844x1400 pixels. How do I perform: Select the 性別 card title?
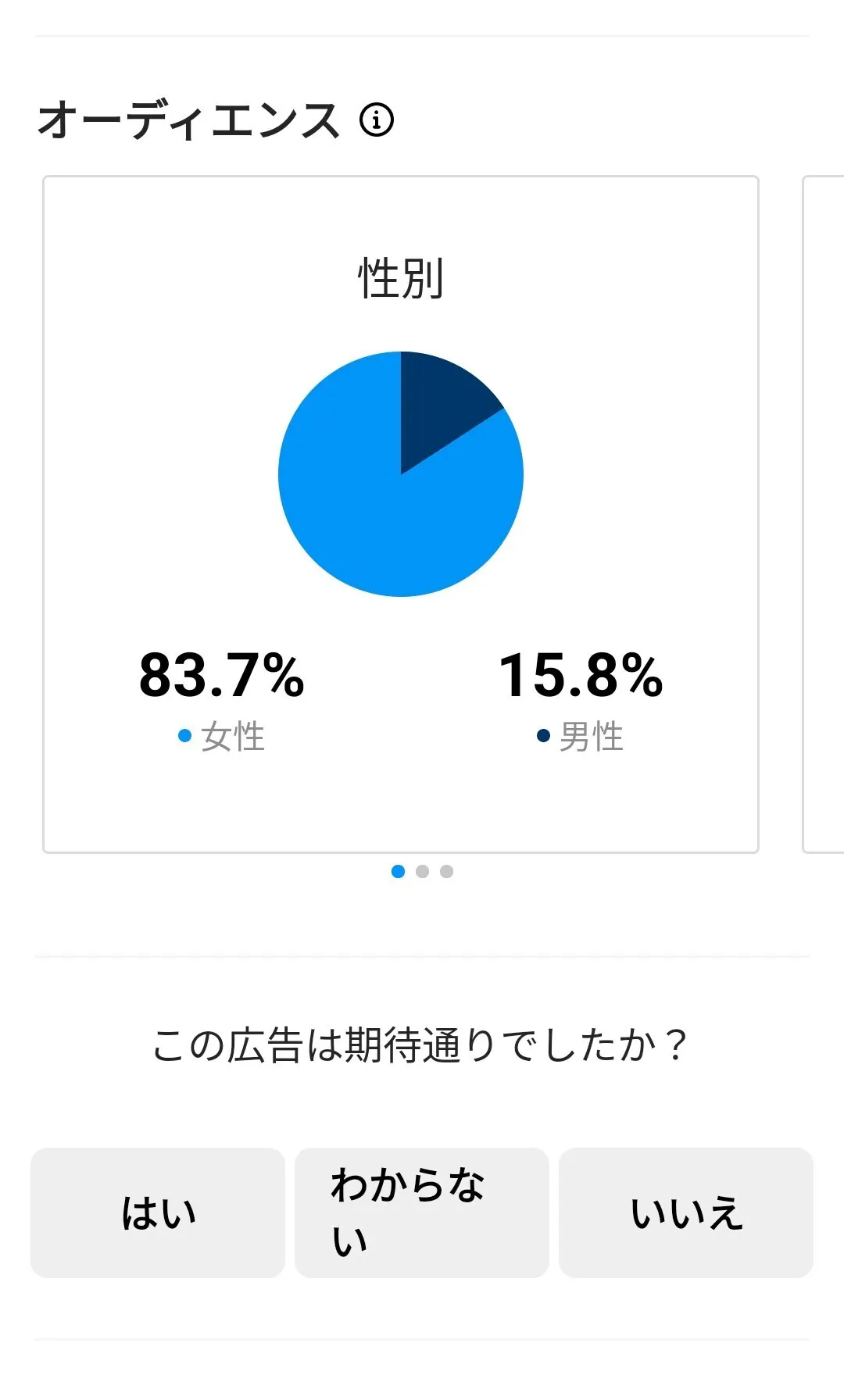(401, 279)
